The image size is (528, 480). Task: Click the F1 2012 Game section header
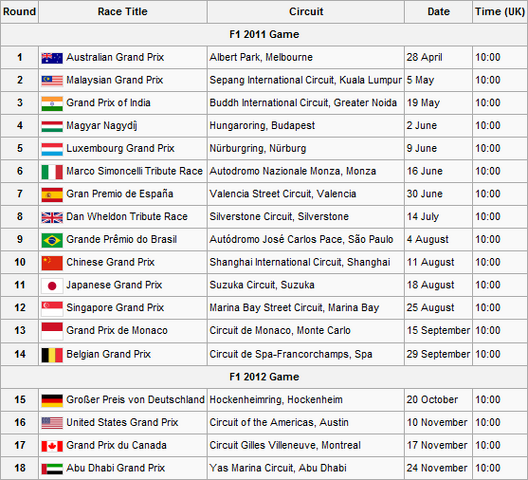pyautogui.click(x=264, y=377)
